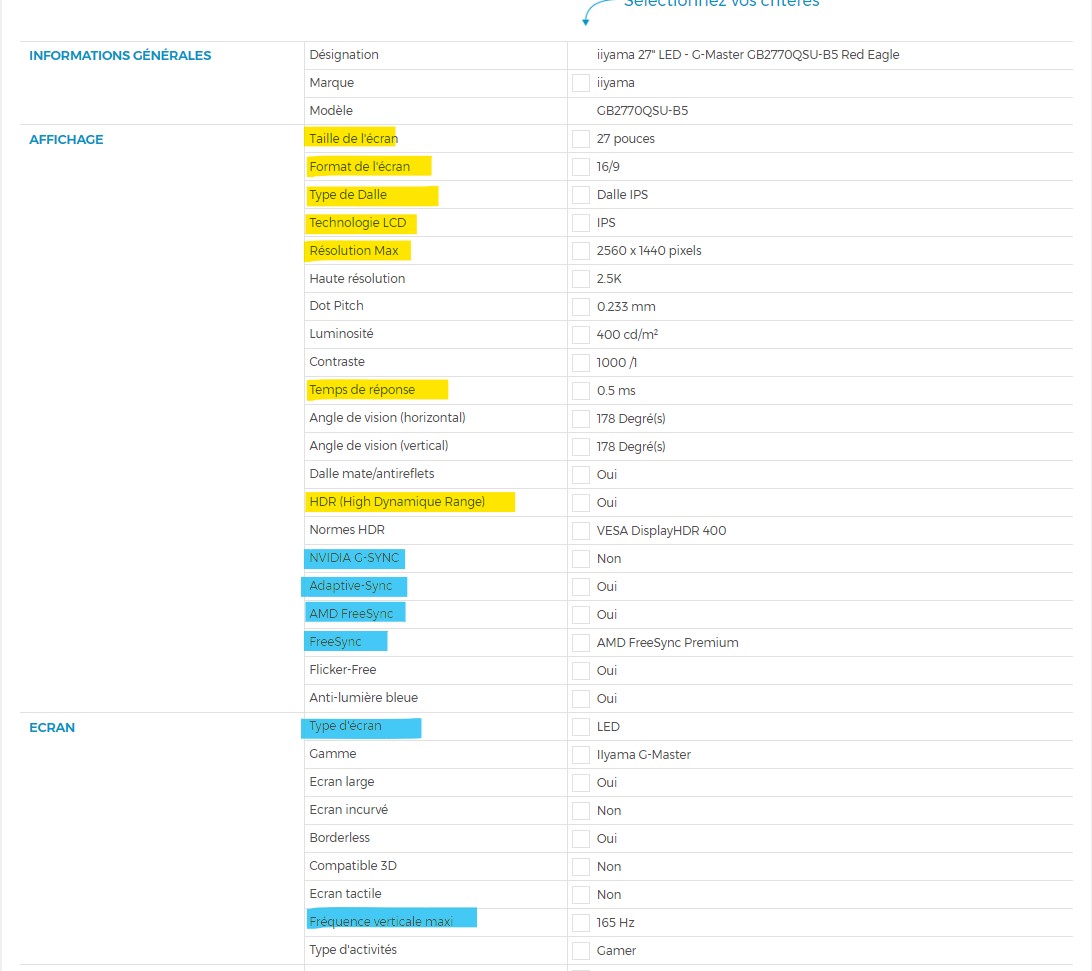Tick the Gamer Type d'activités checkbox

581,950
